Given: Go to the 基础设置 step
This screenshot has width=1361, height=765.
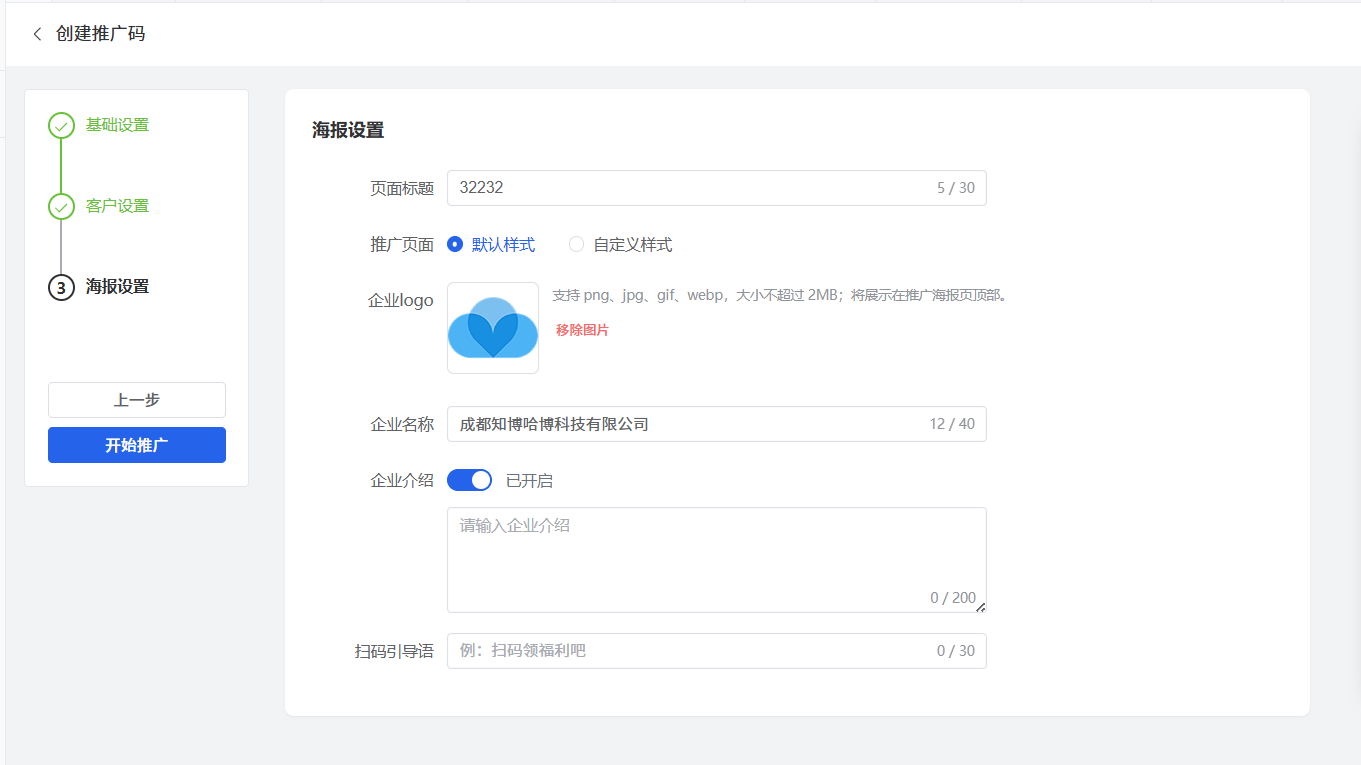Looking at the screenshot, I should click(117, 125).
